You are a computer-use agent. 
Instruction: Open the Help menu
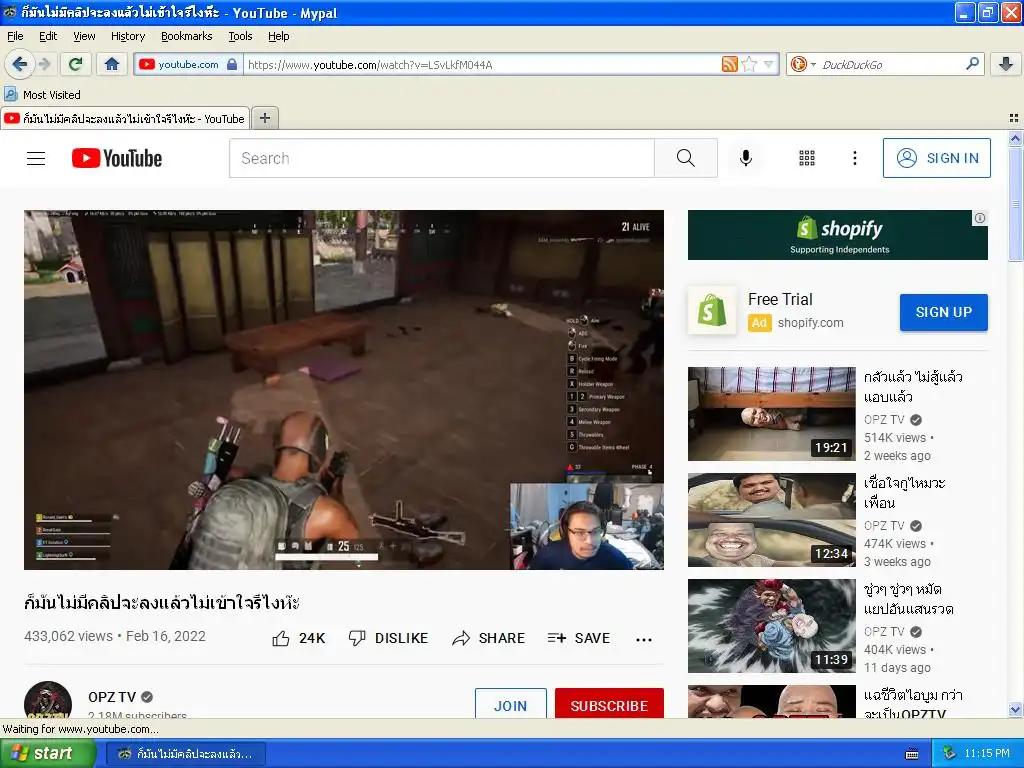pos(279,36)
